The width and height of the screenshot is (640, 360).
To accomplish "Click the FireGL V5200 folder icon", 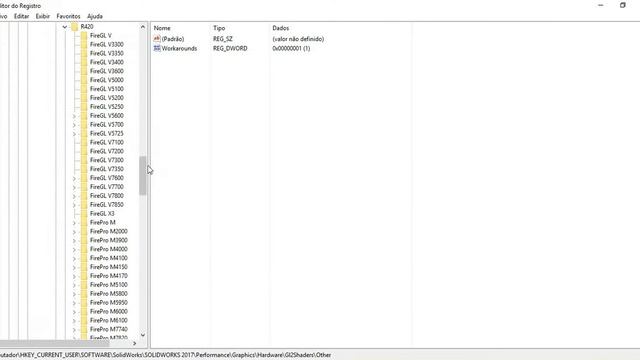I will (x=84, y=98).
